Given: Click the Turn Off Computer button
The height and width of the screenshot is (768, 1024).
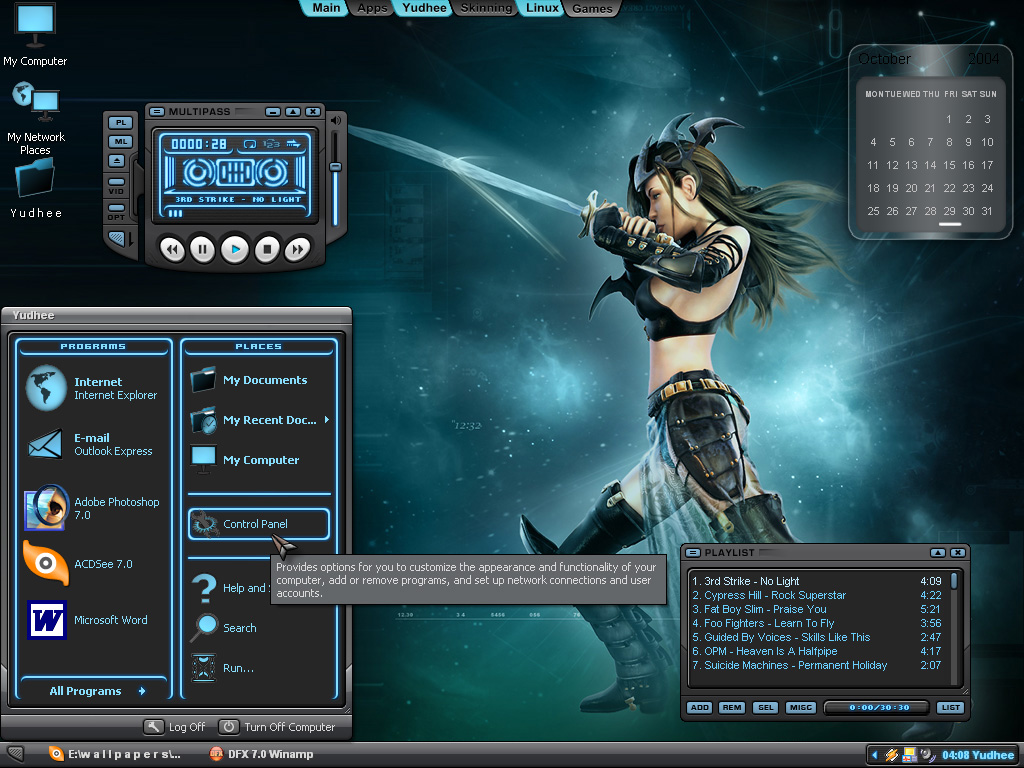Looking at the screenshot, I should pyautogui.click(x=278, y=727).
